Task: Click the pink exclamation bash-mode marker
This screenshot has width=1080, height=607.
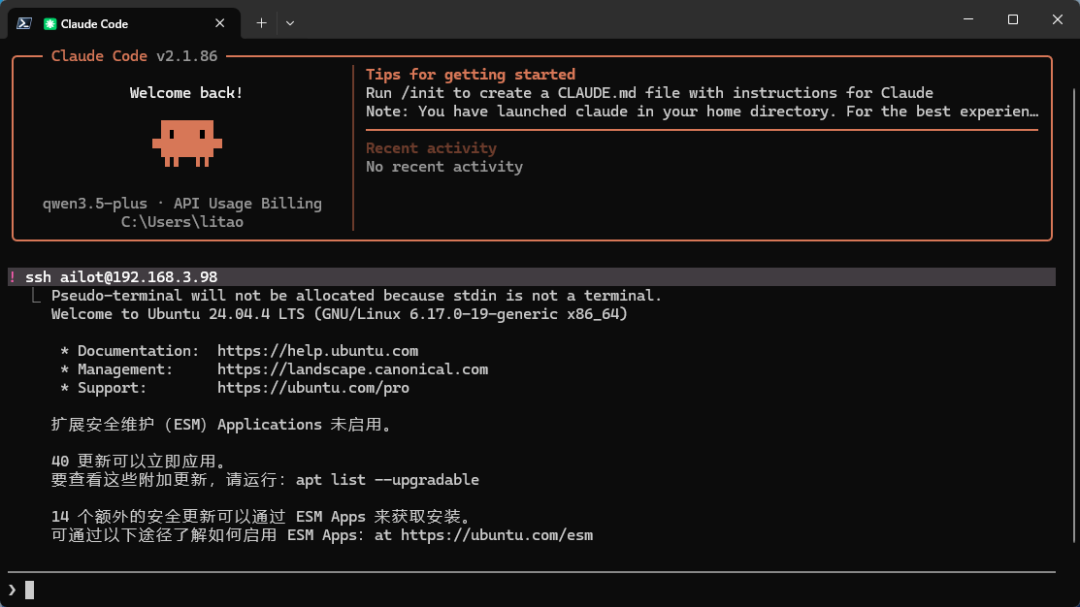Action: (12, 277)
